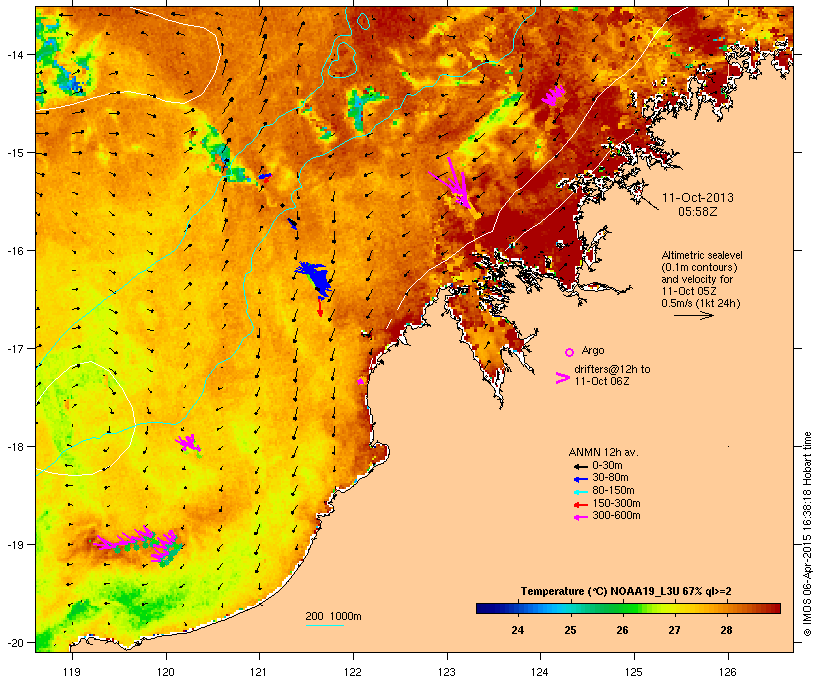Click the longitude axis label 120
Viewport: 820px width, 680px height.
tap(166, 672)
